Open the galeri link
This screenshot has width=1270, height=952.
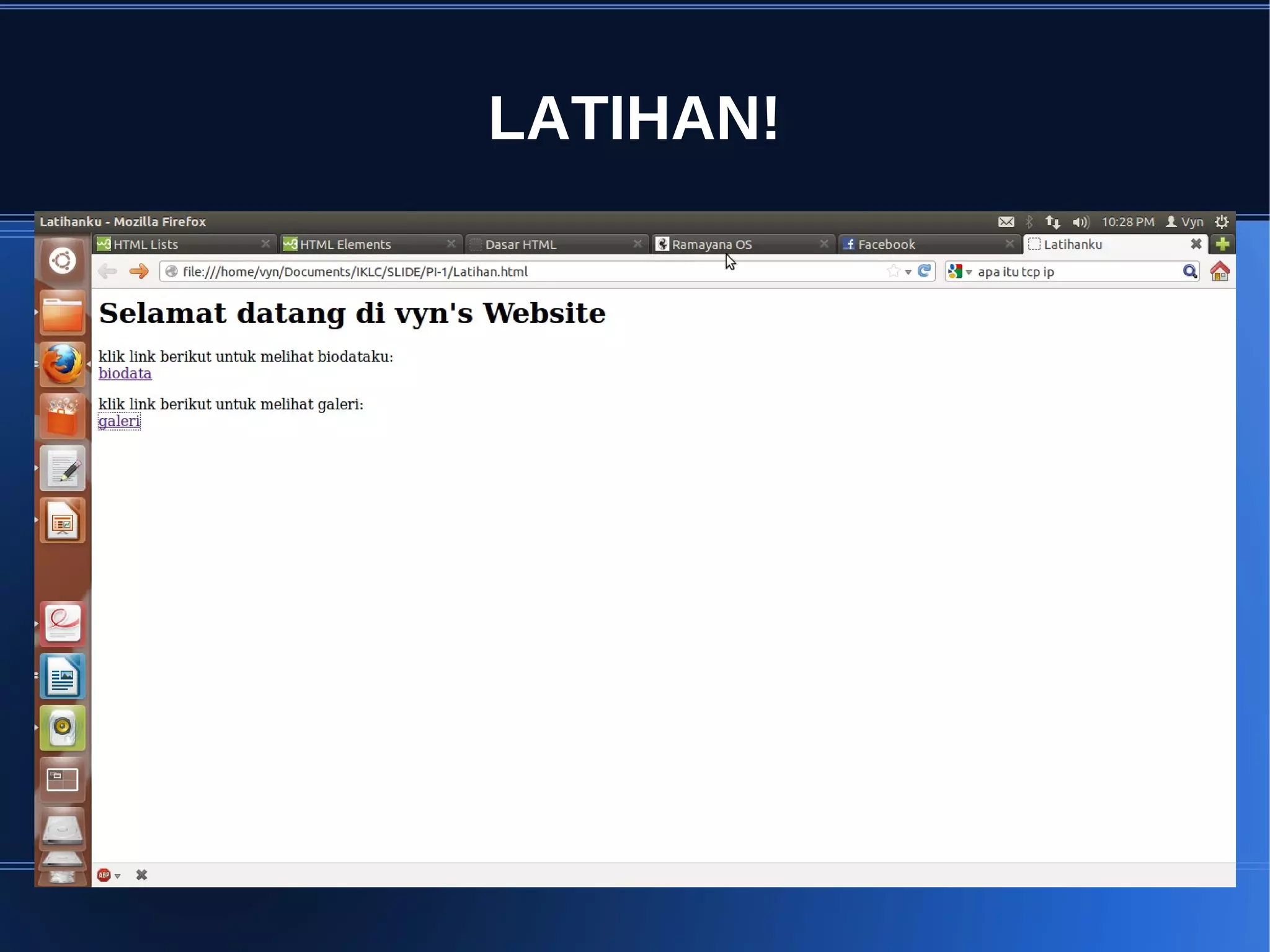[119, 421]
